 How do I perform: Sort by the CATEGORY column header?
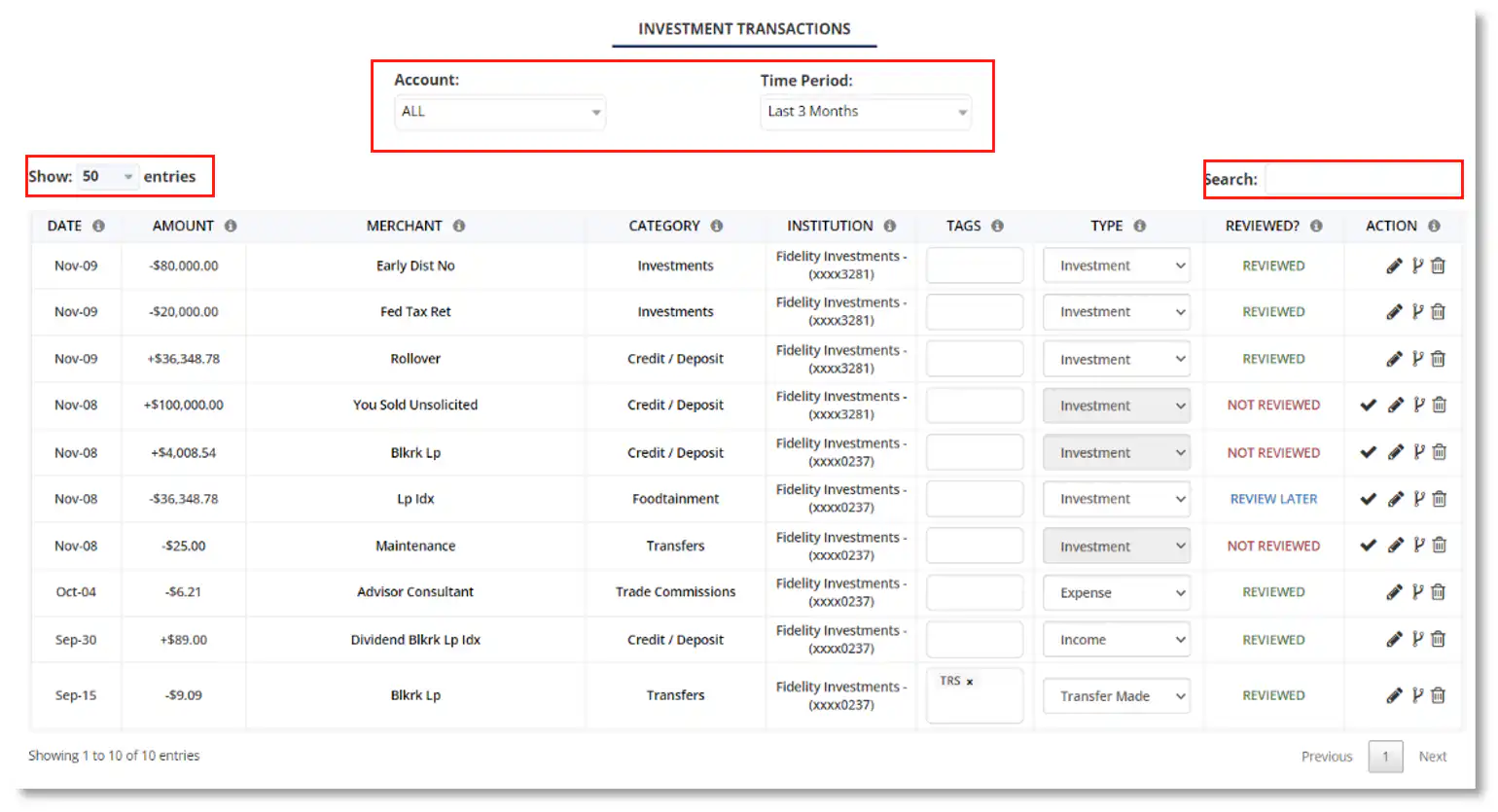[x=663, y=226]
